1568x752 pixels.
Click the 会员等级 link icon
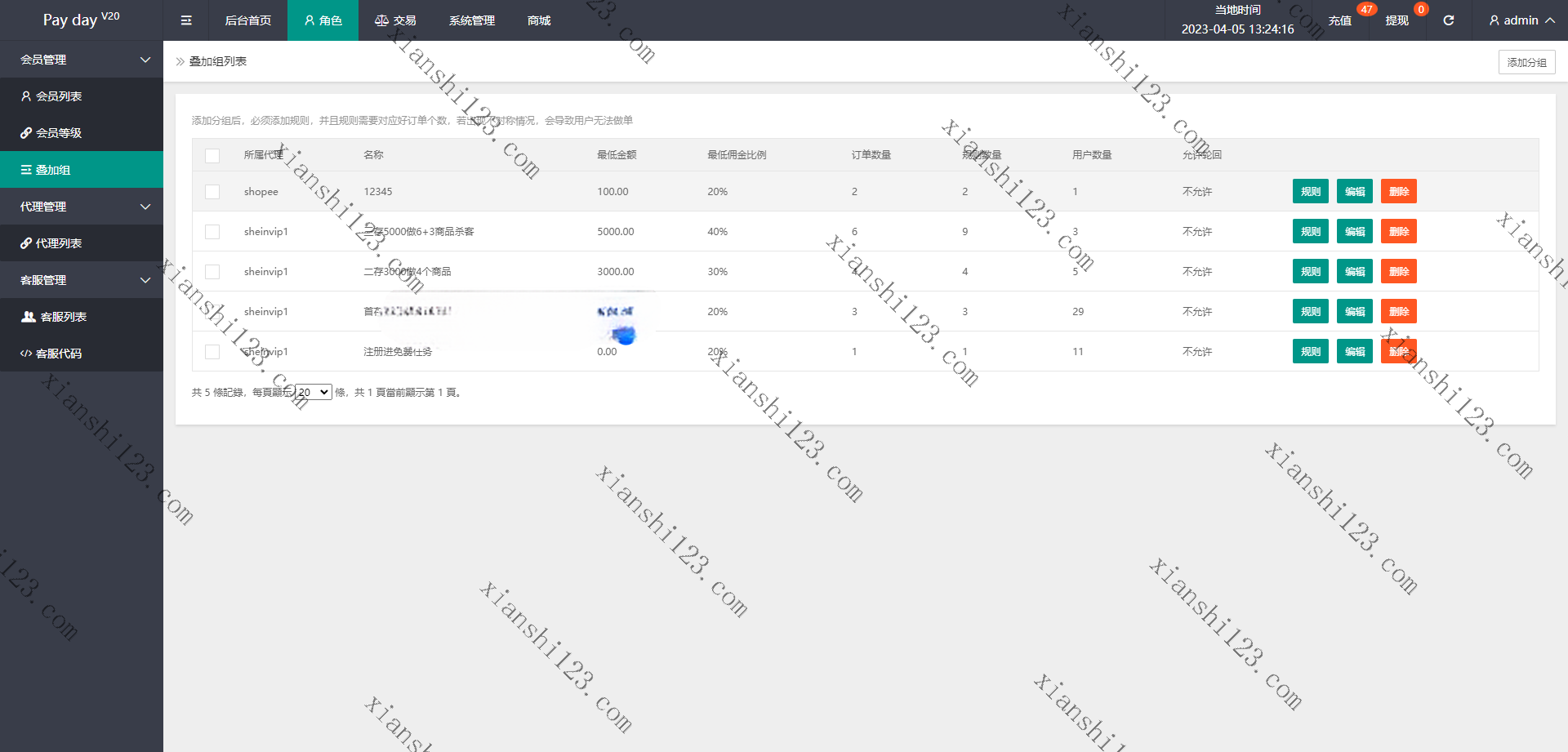click(x=26, y=133)
